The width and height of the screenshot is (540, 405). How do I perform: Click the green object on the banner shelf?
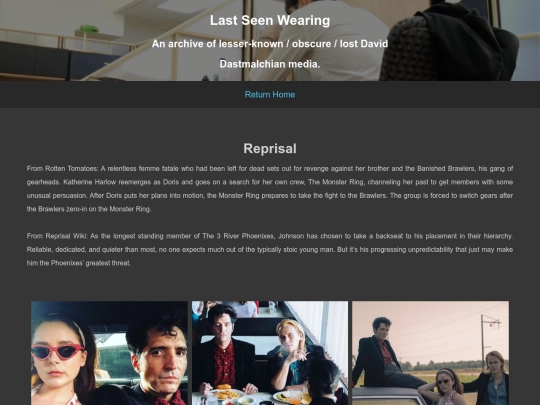tap(89, 29)
